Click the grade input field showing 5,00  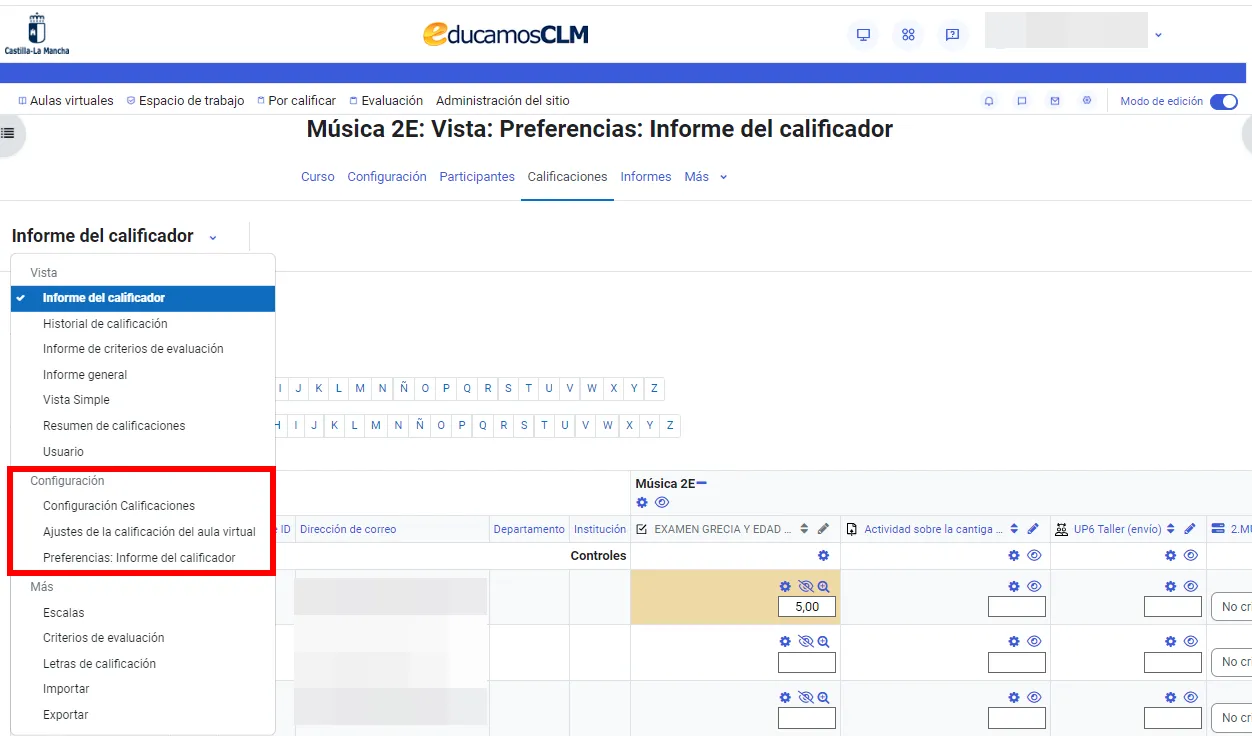click(x=806, y=606)
